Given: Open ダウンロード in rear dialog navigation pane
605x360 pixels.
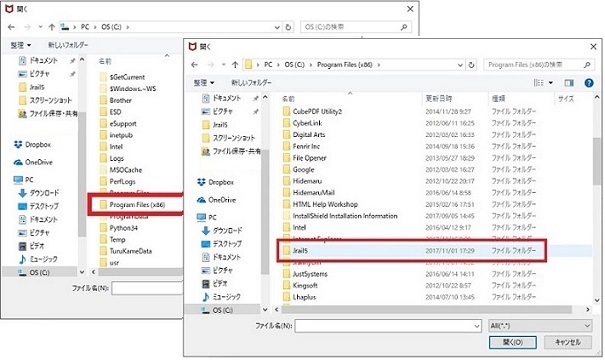Looking at the screenshot, I should (x=39, y=193).
